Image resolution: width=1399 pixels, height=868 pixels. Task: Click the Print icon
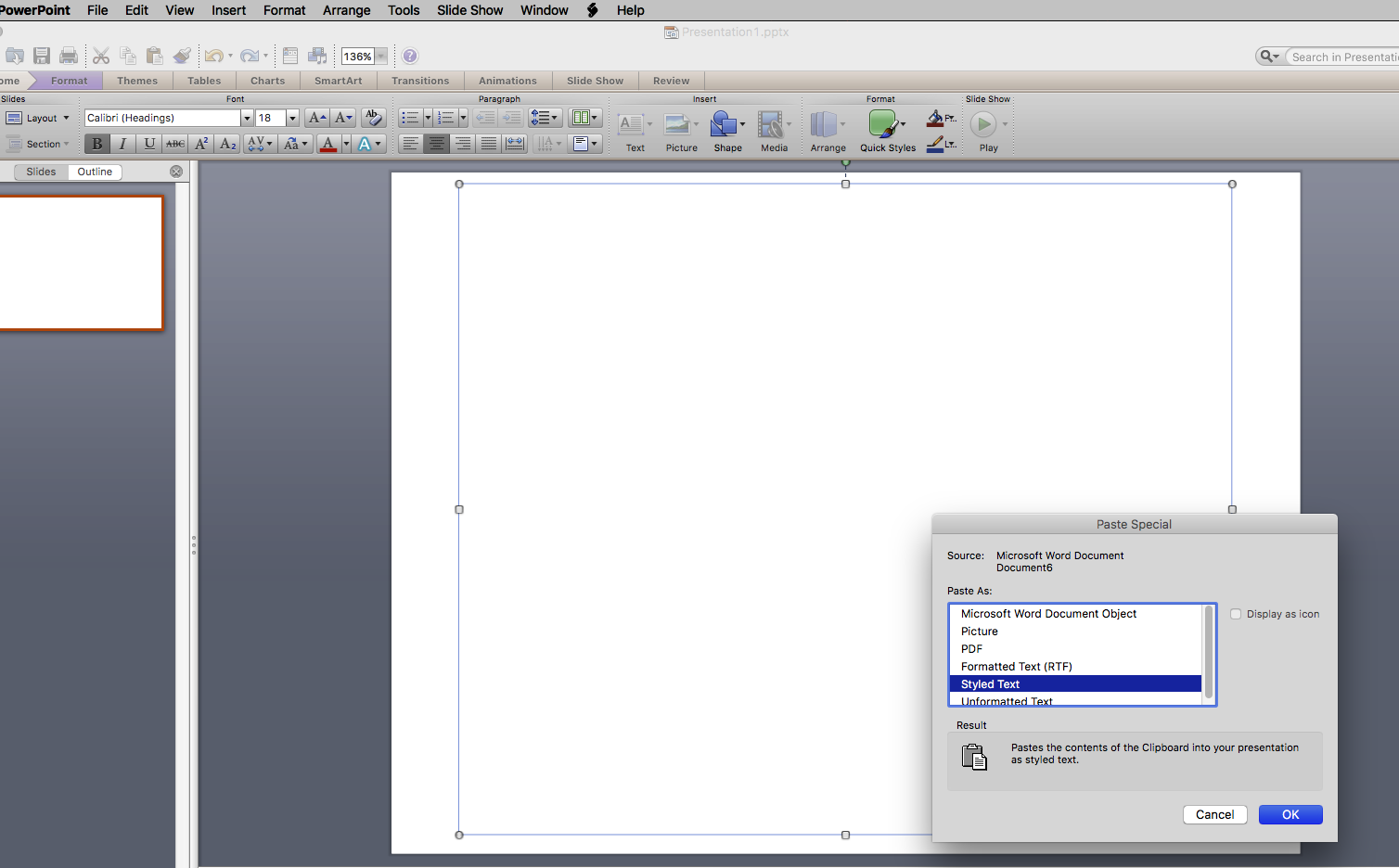pyautogui.click(x=69, y=56)
